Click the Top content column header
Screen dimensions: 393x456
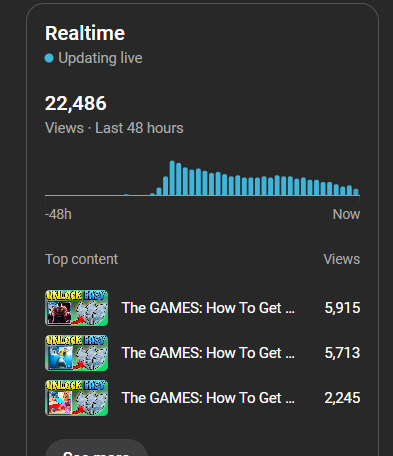[x=81, y=259]
